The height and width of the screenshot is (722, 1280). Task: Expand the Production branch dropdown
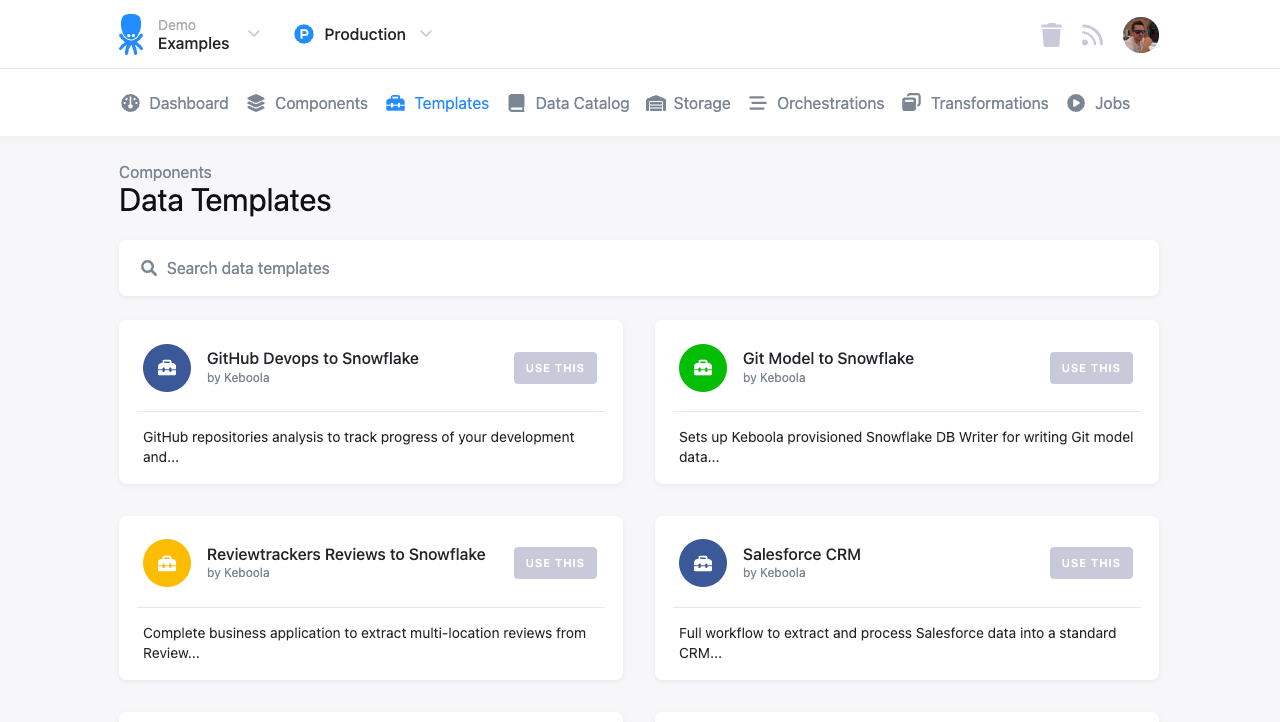click(x=426, y=34)
